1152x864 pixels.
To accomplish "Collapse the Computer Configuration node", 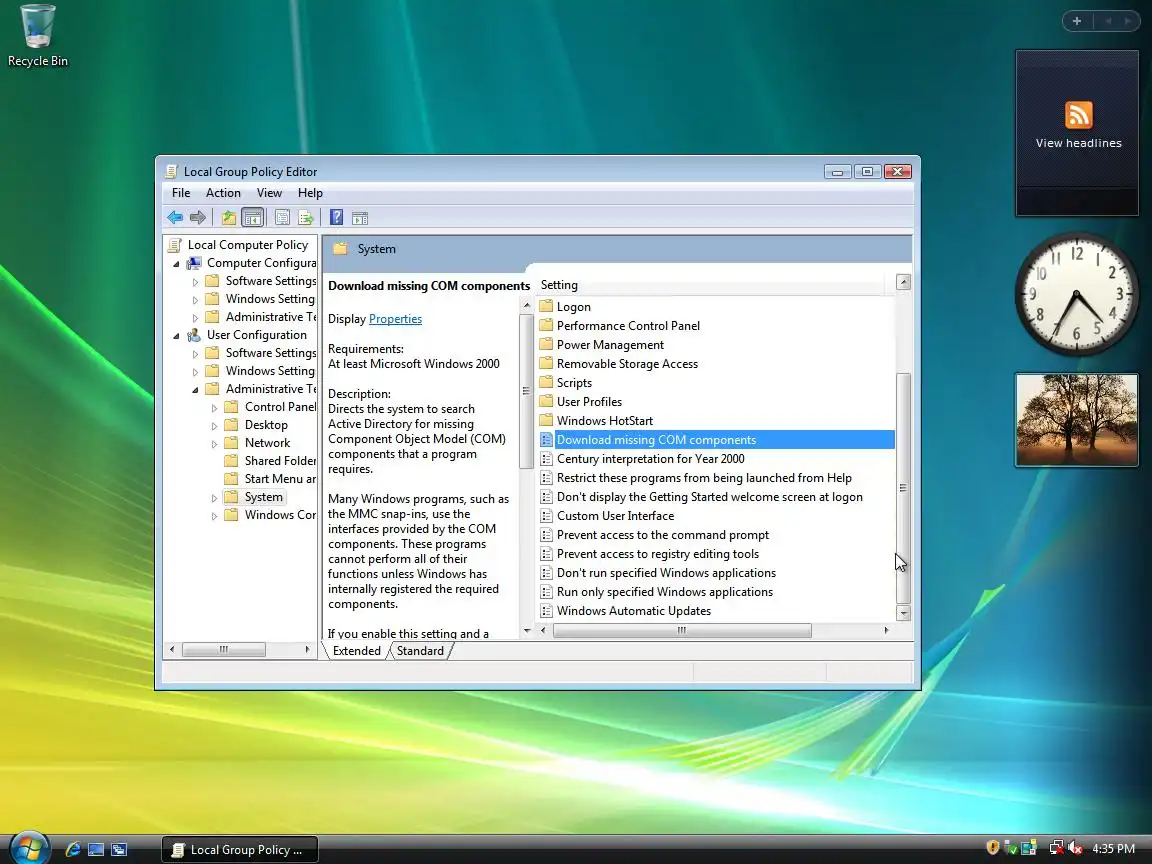I will [x=176, y=264].
